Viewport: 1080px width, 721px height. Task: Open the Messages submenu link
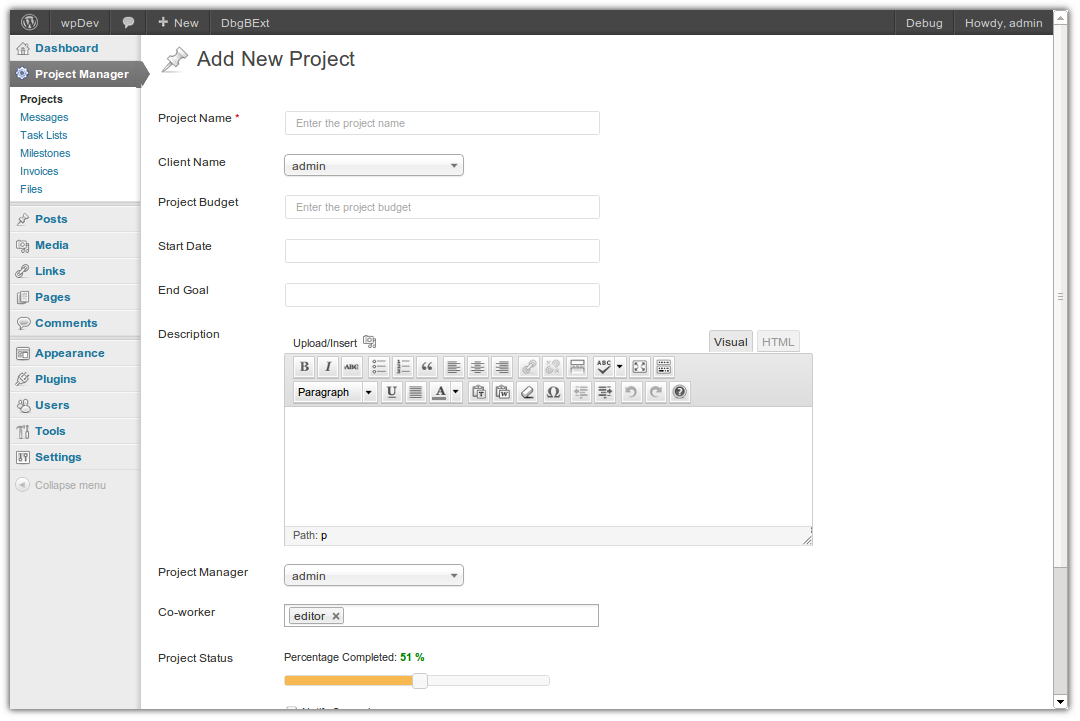[x=44, y=118]
